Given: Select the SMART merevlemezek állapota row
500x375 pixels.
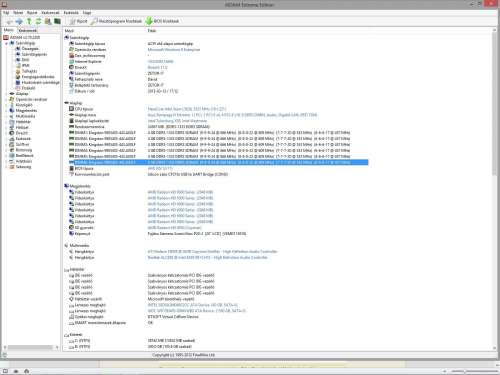Looking at the screenshot, I should pos(111,323).
